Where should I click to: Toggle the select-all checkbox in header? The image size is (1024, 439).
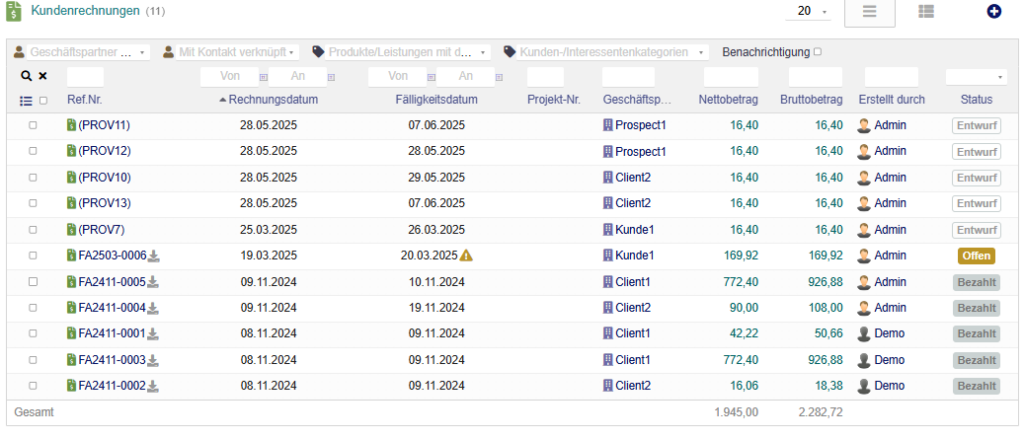(43, 100)
